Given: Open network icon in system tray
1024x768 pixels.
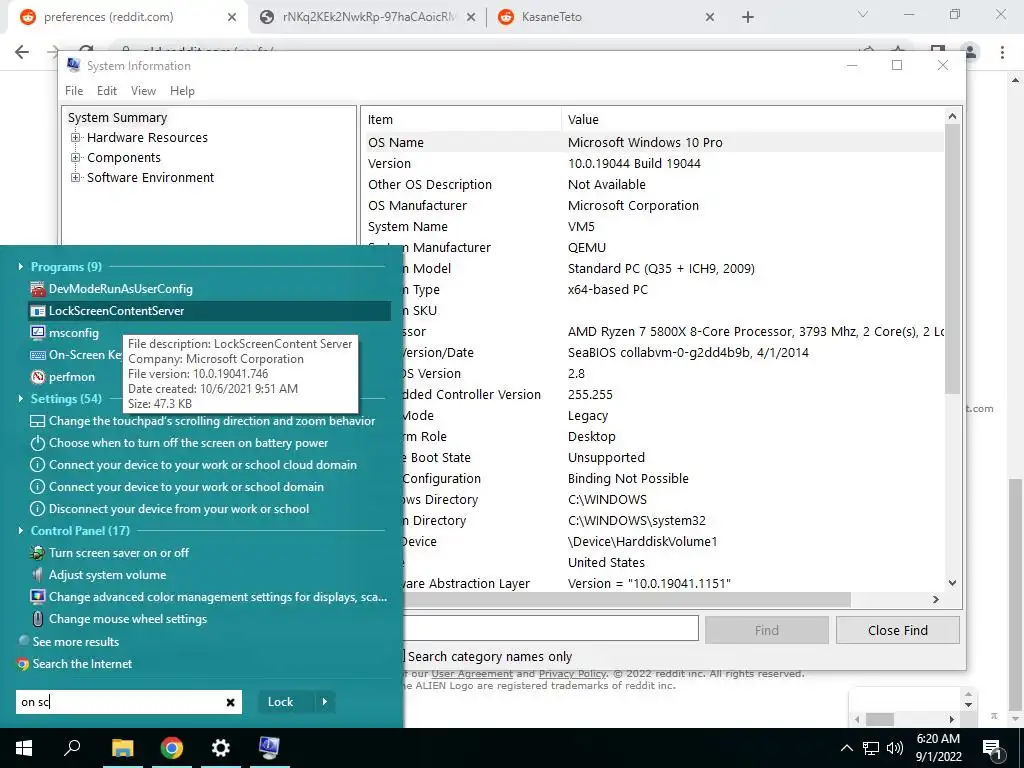Looking at the screenshot, I should [871, 748].
